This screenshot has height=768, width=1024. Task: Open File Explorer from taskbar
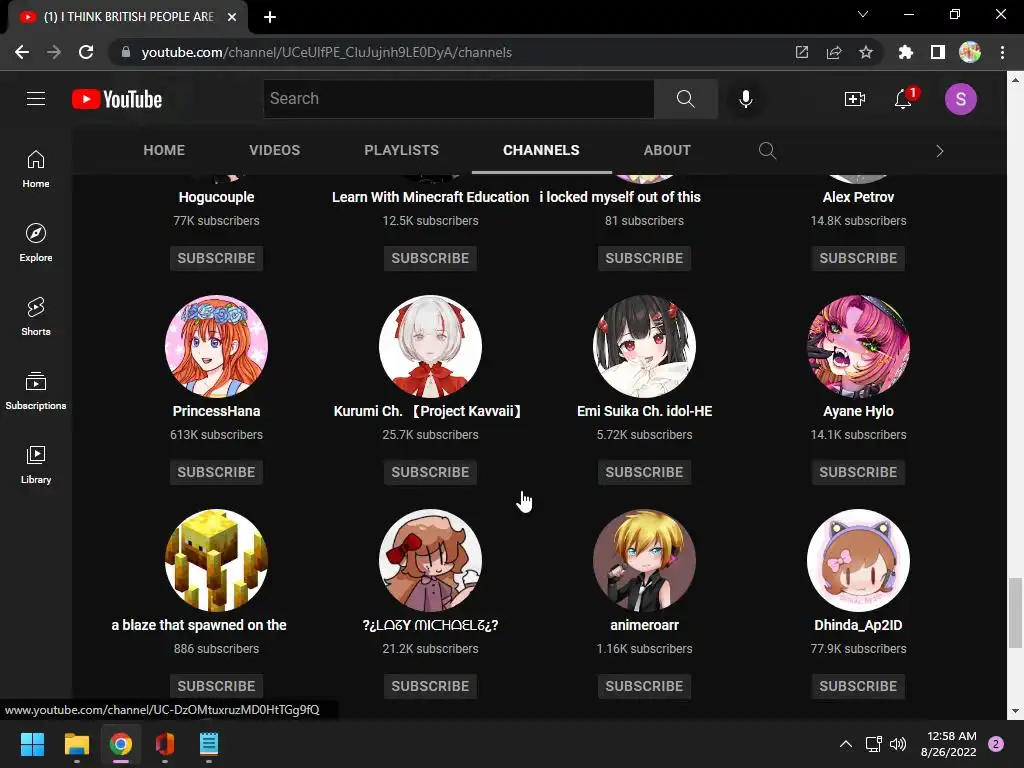click(76, 744)
